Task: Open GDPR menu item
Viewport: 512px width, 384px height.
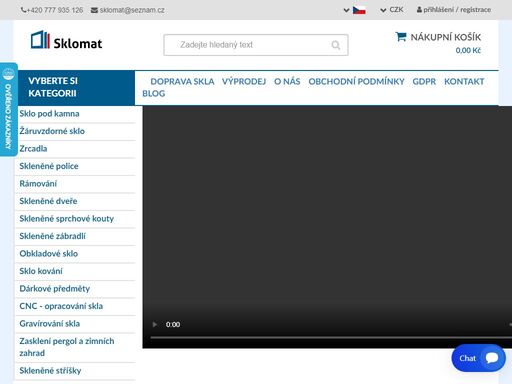Action: [424, 81]
